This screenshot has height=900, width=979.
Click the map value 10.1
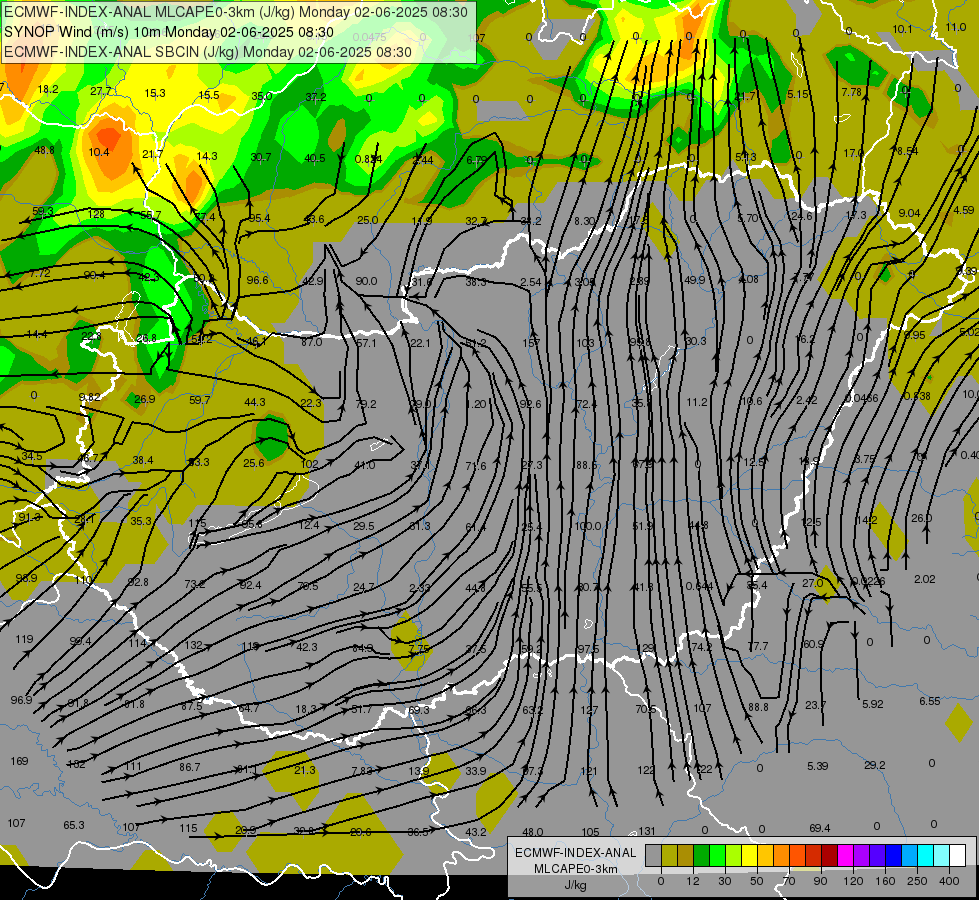(x=902, y=29)
